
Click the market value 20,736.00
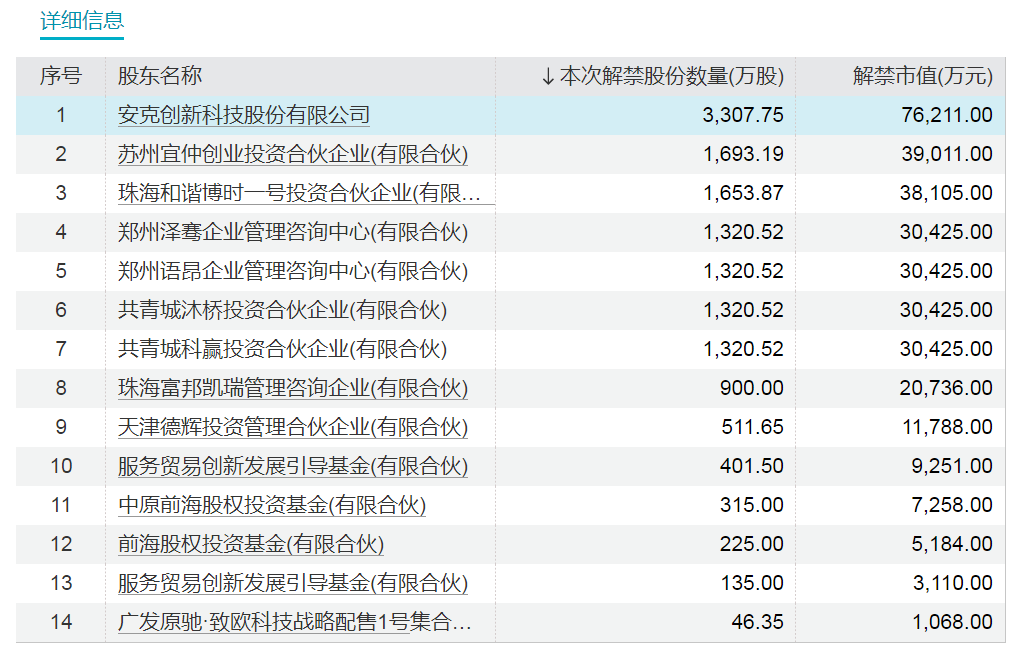(946, 388)
